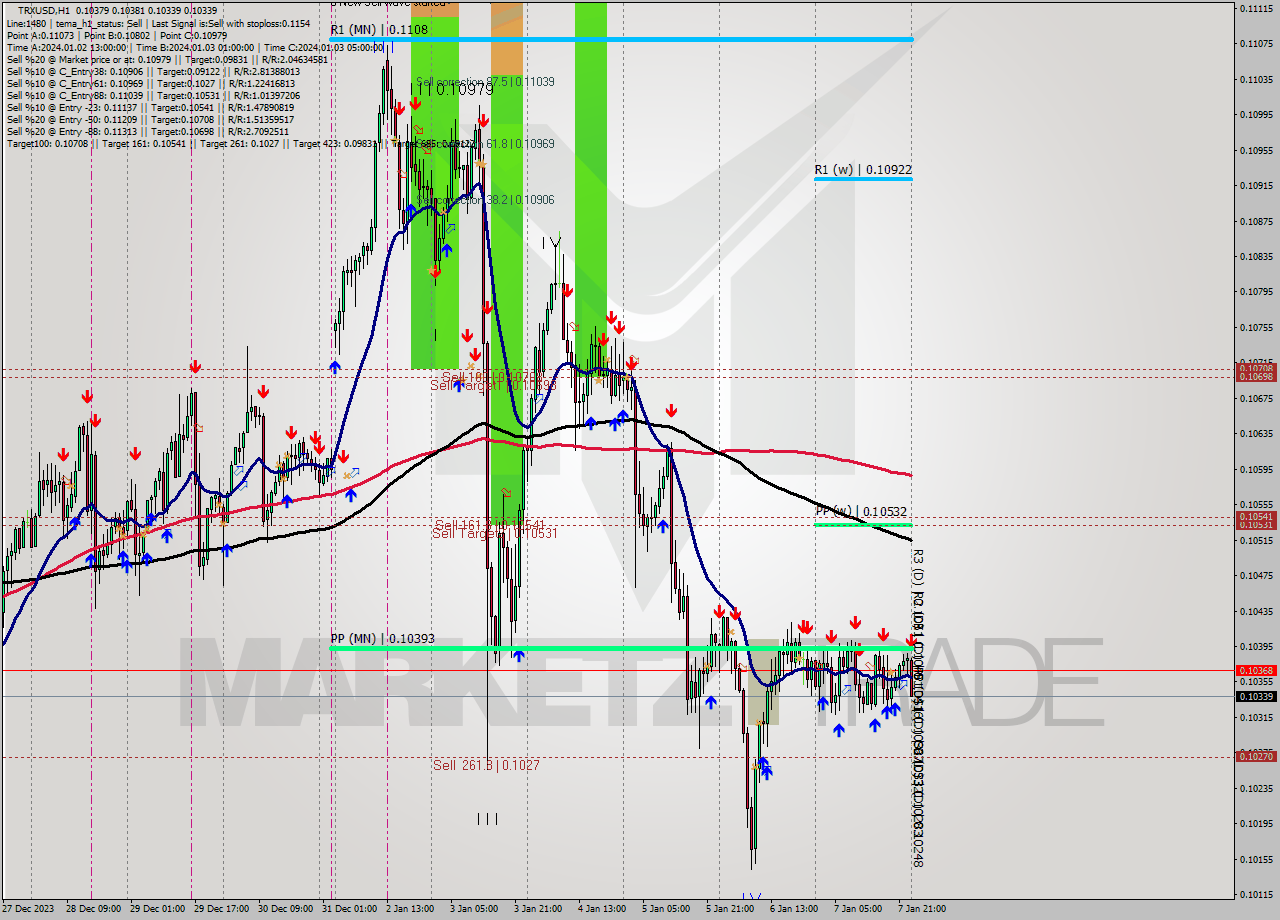The width and height of the screenshot is (1280, 920).
Task: Click the Sell Target2 | 0.10531 label
Action: 494,534
